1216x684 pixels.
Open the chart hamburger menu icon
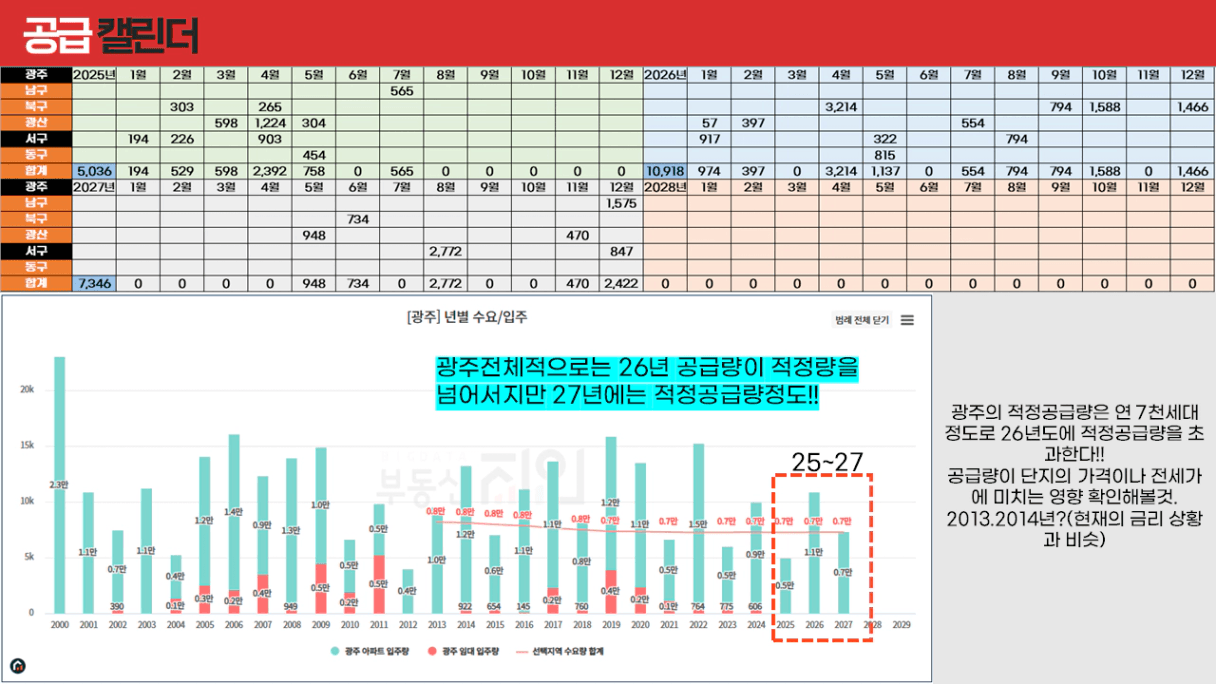click(907, 320)
